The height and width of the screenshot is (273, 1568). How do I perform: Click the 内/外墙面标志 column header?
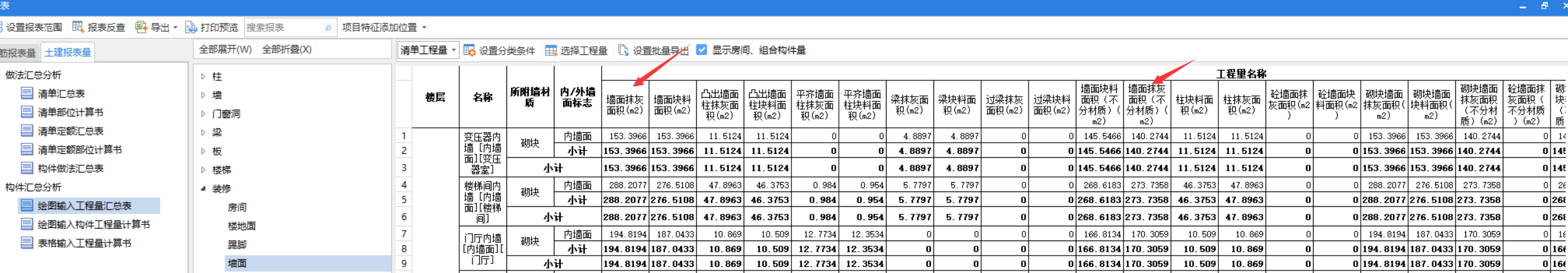tap(577, 97)
